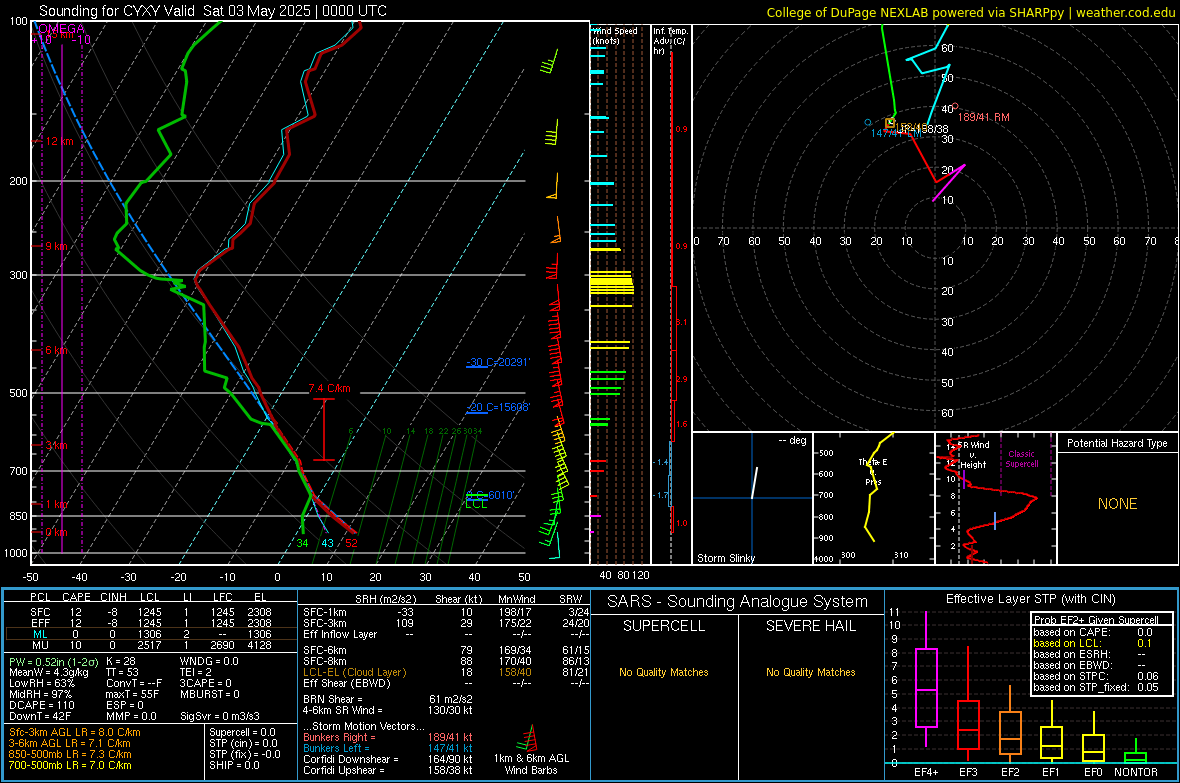Image resolution: width=1180 pixels, height=783 pixels.
Task: Click 'Prob EF2+ Given Supercell' legend title
Action: point(1096,620)
